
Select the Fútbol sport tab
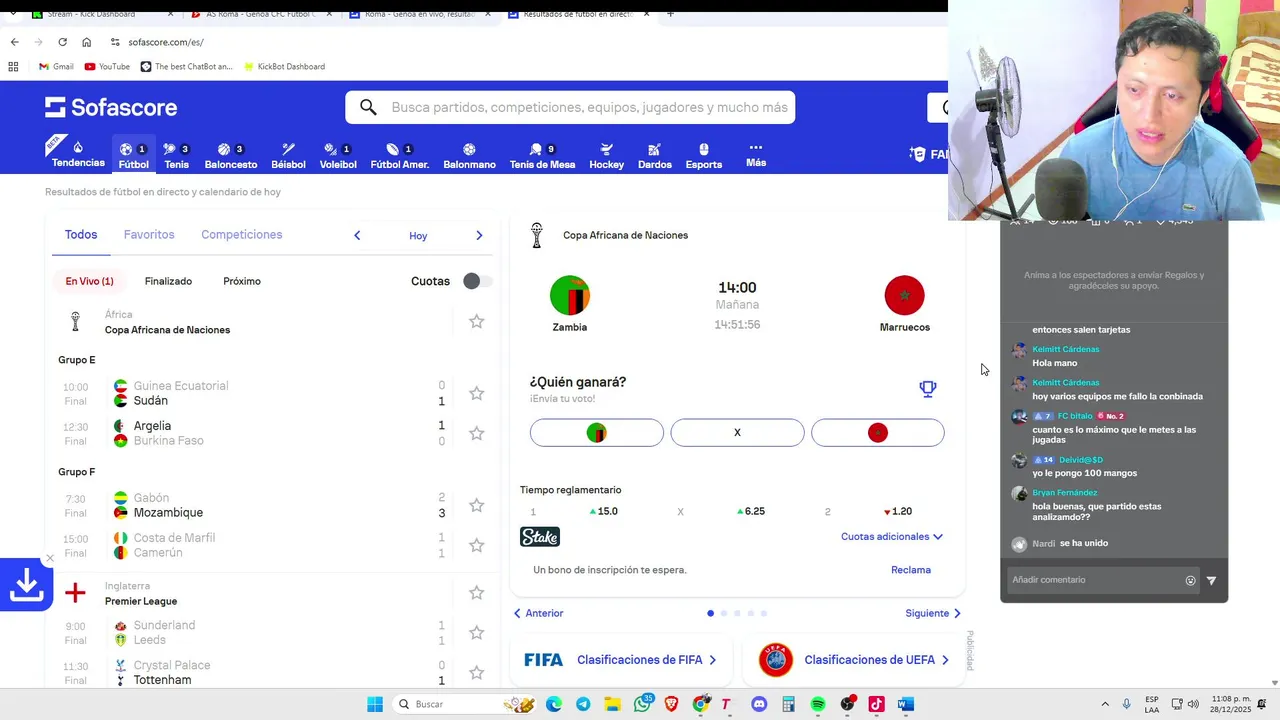click(133, 156)
